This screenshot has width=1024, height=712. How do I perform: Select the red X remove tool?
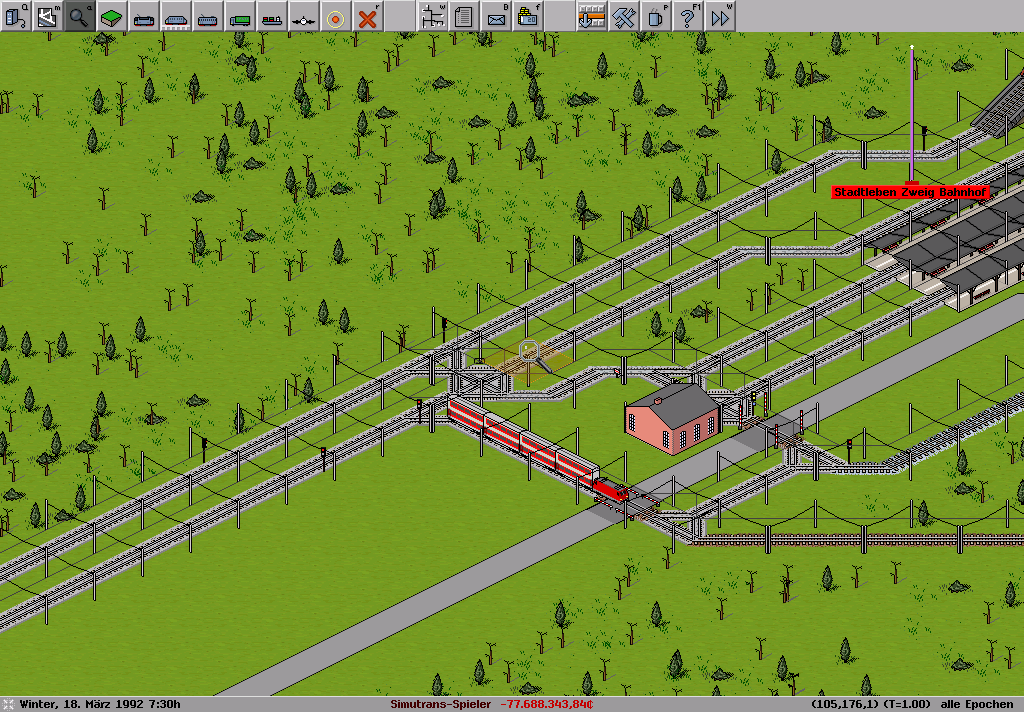tap(368, 16)
